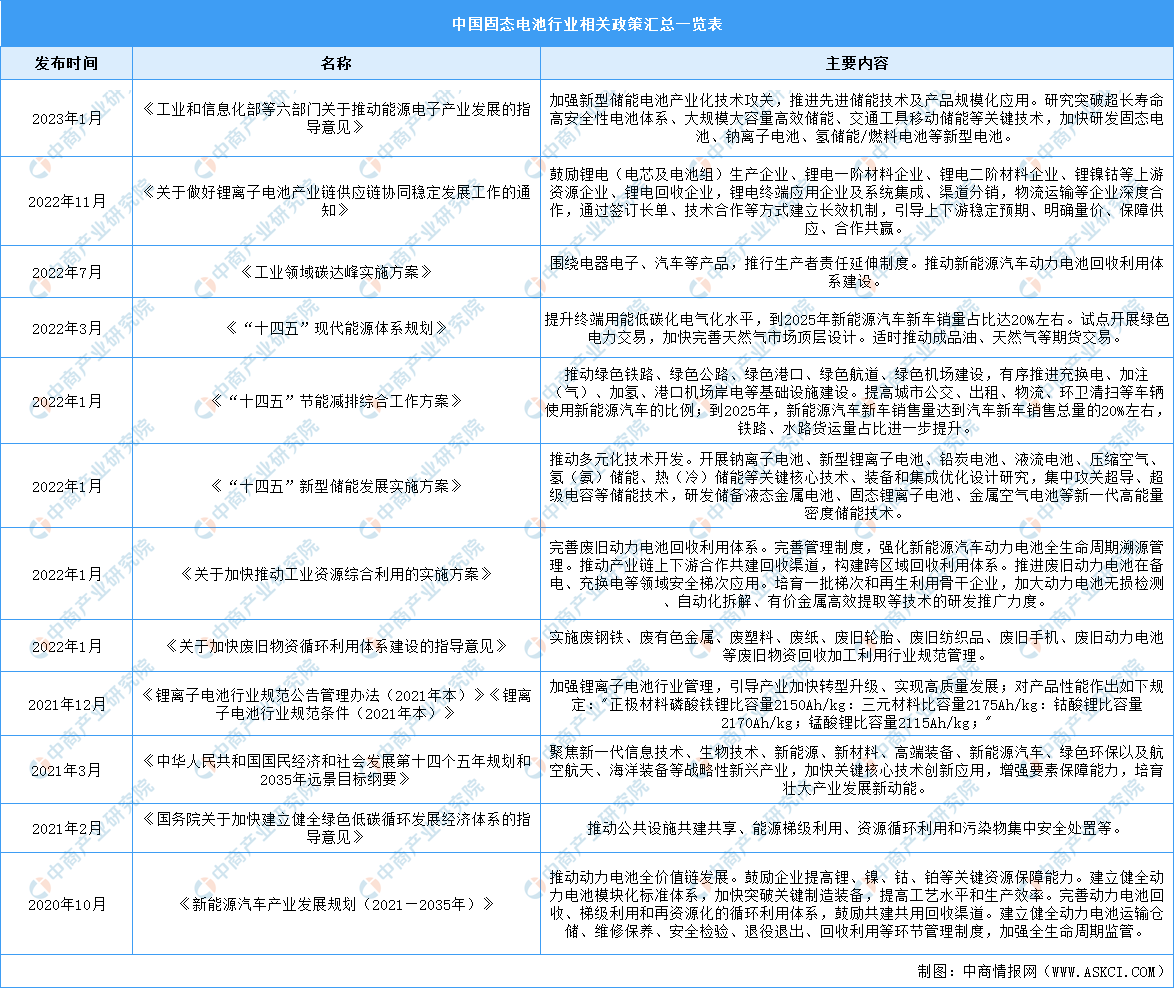This screenshot has width=1174, height=988.
Task: Select 《工业领域碳达峰实施方案》 name cell
Action: click(336, 272)
